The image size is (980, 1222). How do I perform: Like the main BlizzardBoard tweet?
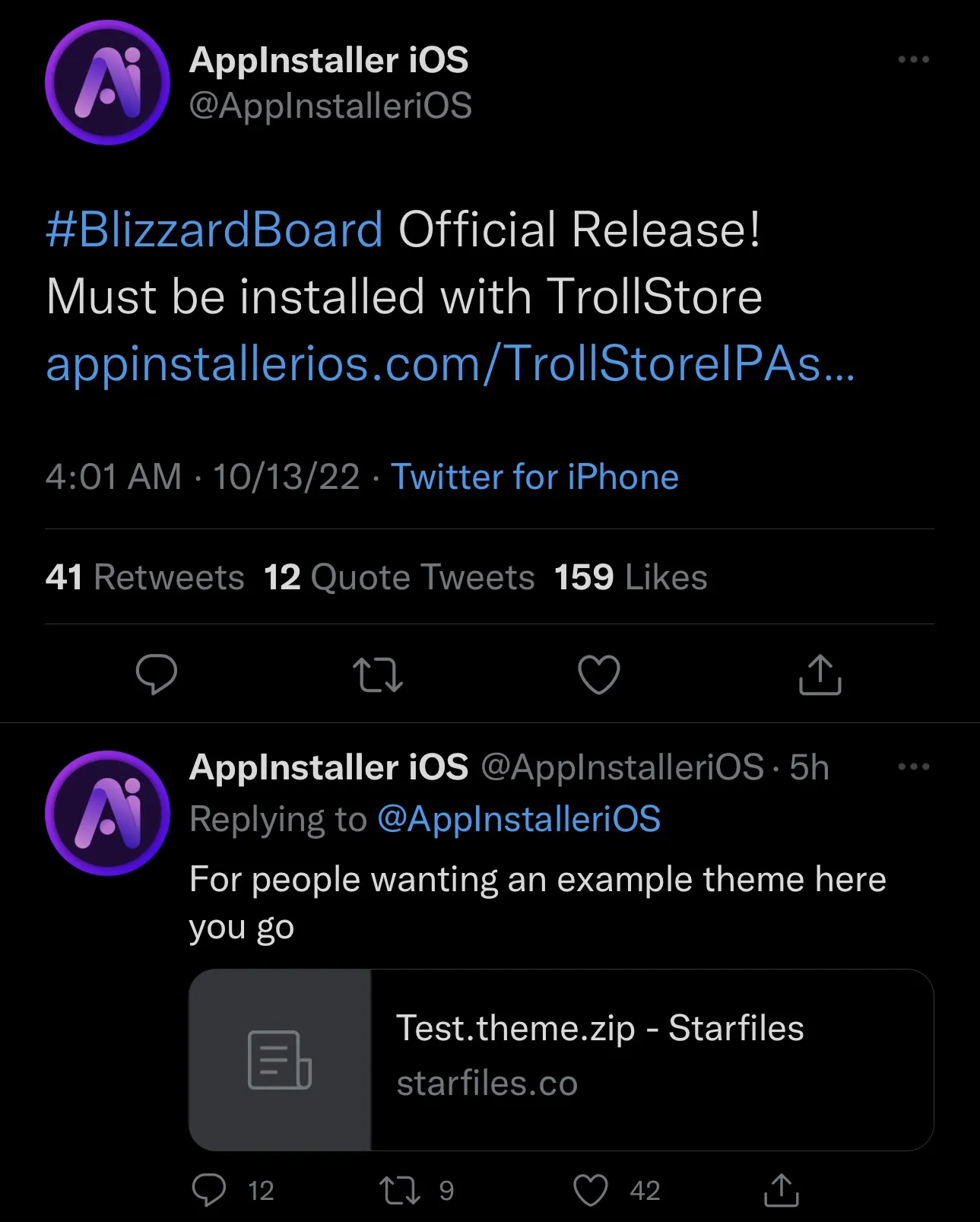tap(599, 674)
